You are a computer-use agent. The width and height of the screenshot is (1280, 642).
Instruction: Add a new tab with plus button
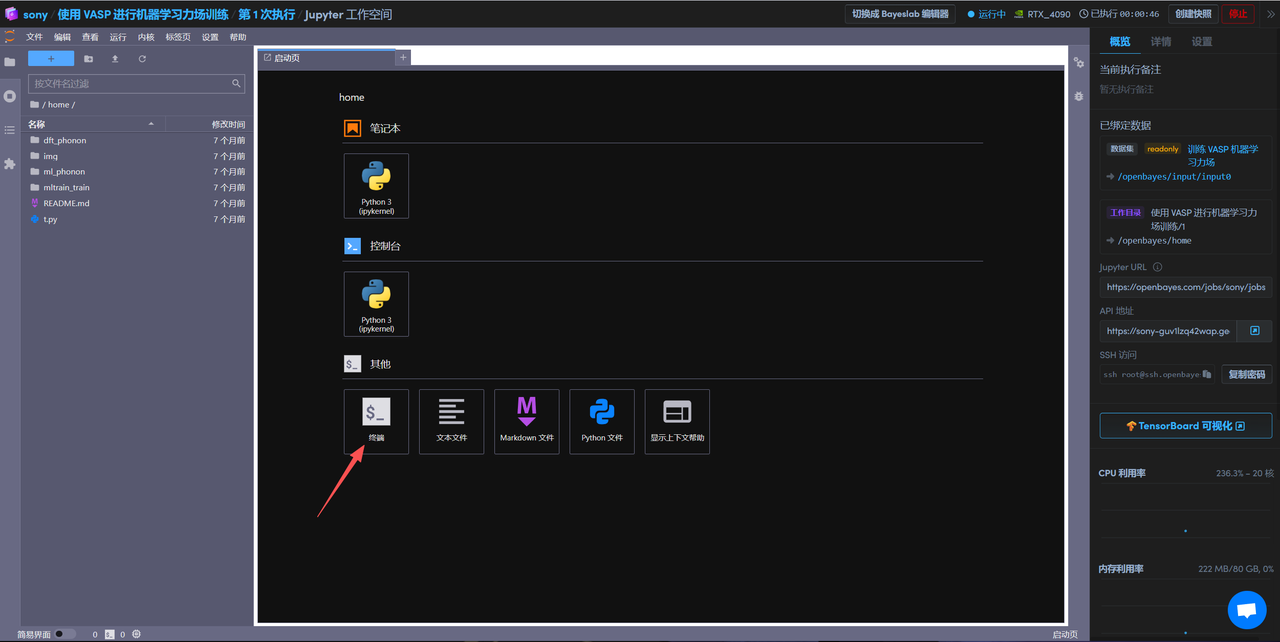404,58
